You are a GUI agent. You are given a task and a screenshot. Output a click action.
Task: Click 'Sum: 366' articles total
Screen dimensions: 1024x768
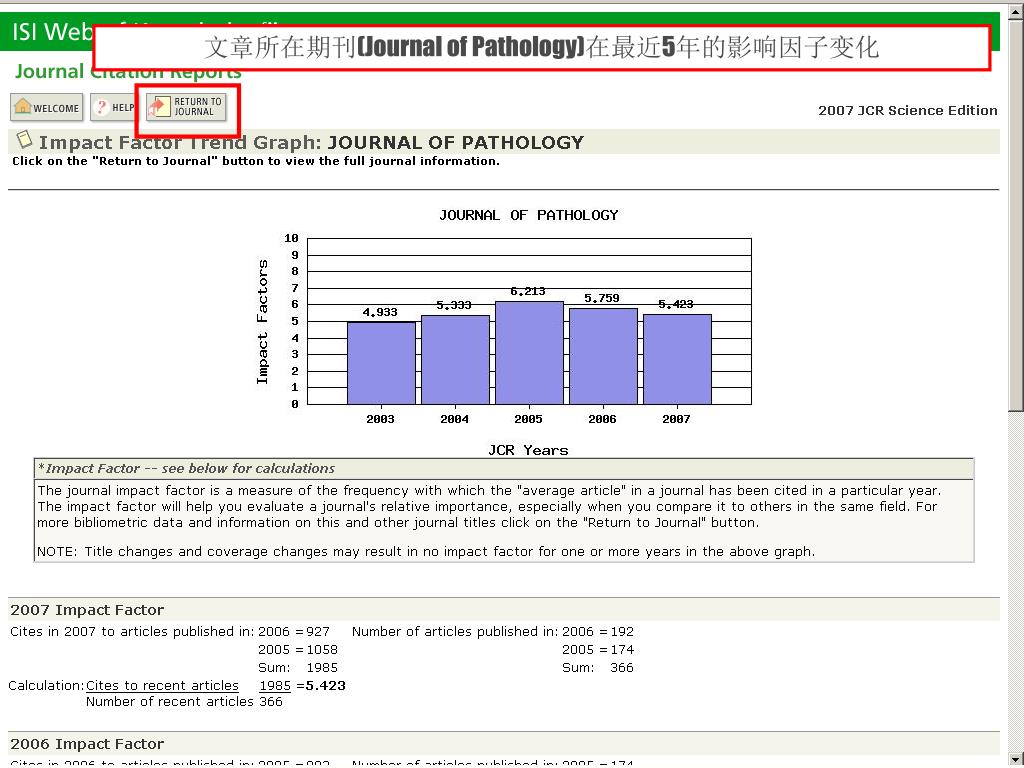coord(598,667)
